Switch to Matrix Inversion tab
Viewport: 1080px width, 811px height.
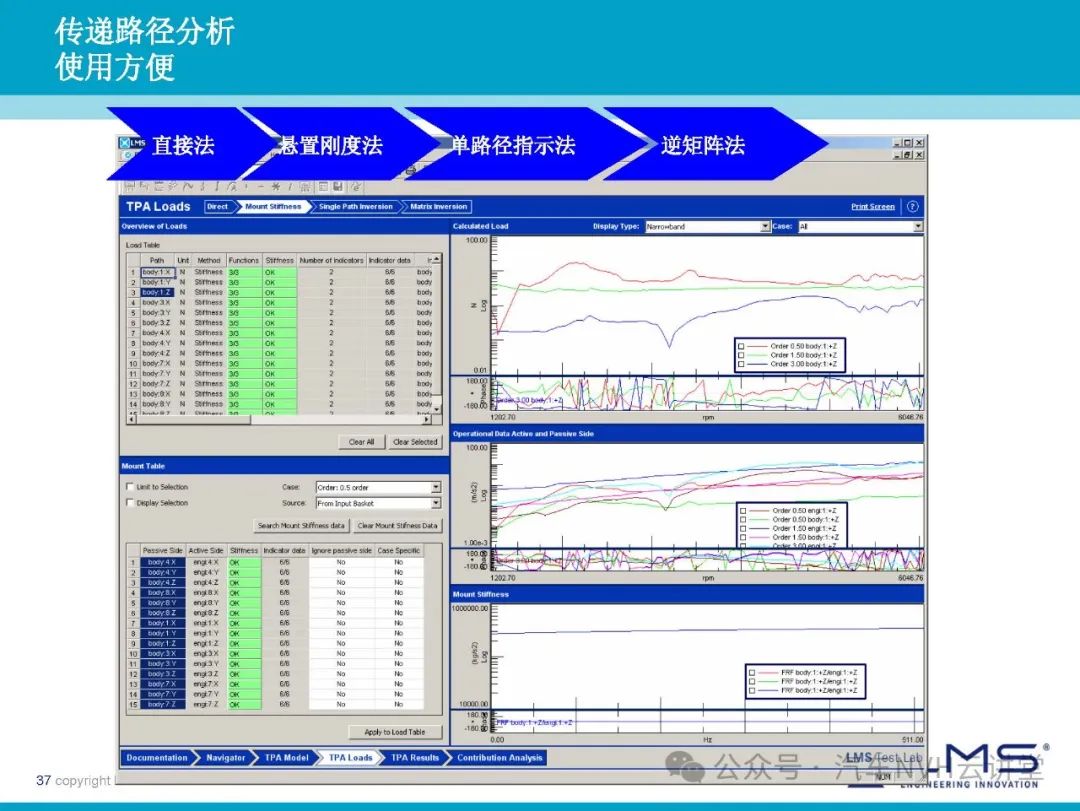(438, 207)
